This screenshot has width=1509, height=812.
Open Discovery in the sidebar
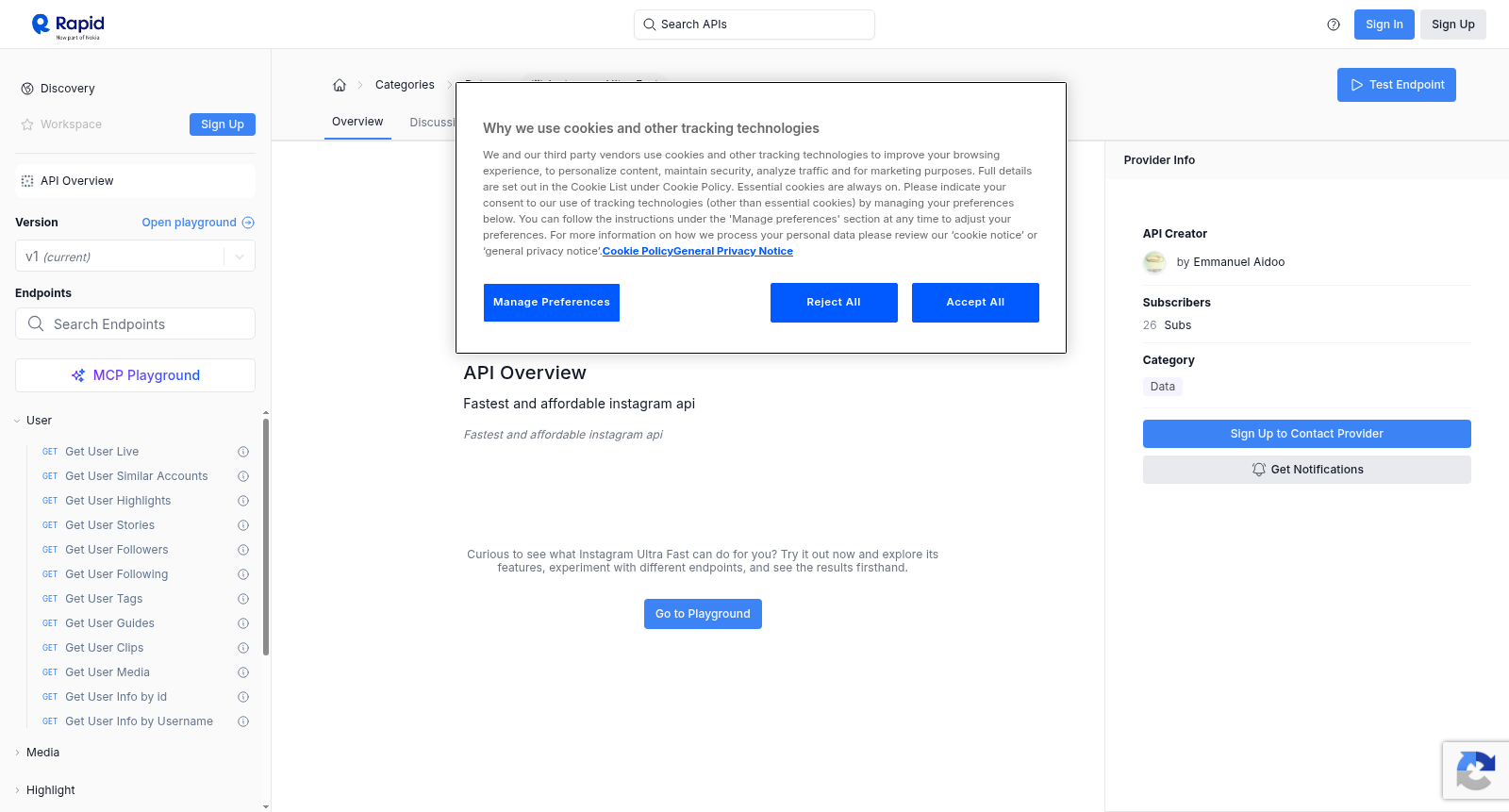68,89
